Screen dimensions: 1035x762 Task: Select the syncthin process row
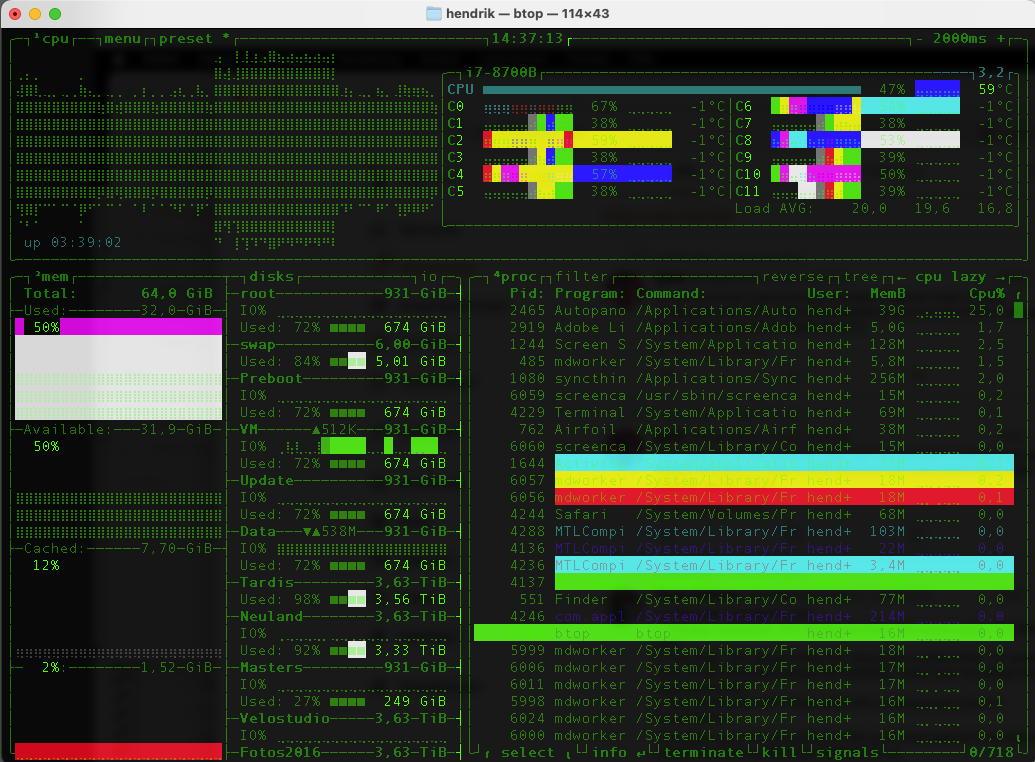pyautogui.click(x=744, y=378)
